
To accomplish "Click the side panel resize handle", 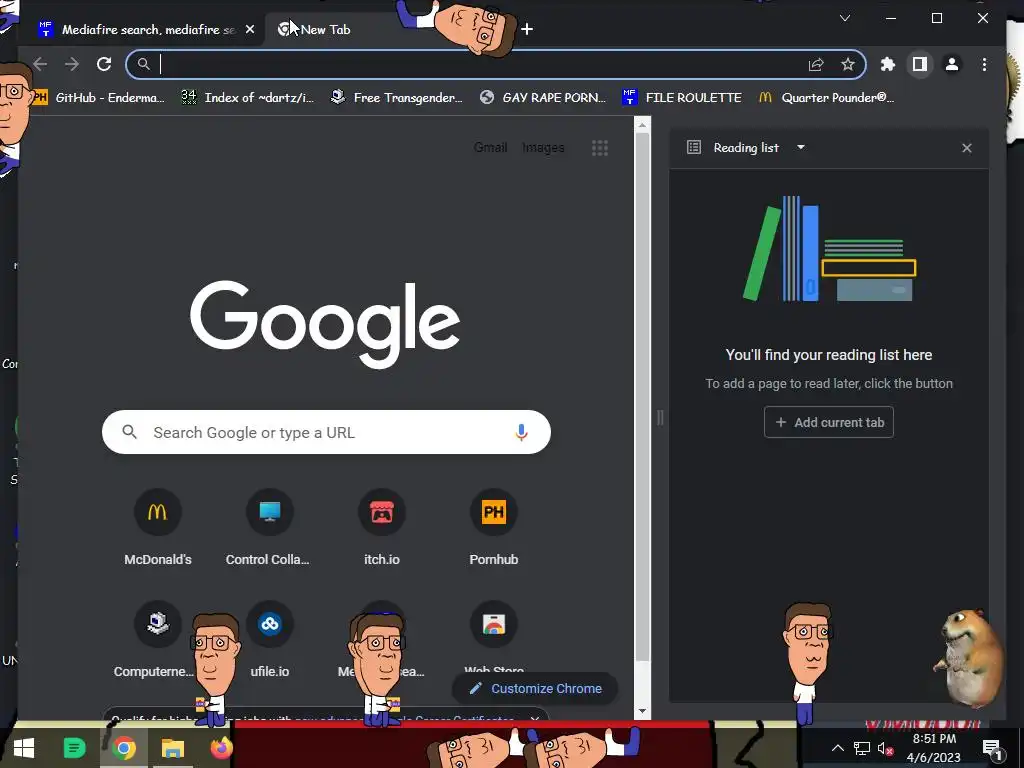I will [660, 418].
